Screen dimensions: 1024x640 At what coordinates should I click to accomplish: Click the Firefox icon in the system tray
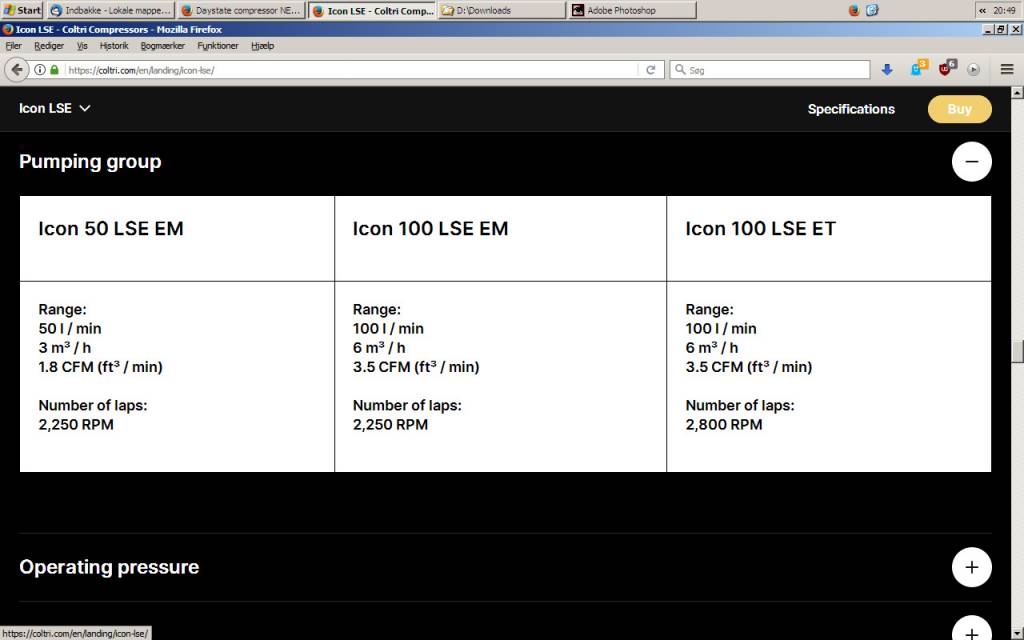854,10
